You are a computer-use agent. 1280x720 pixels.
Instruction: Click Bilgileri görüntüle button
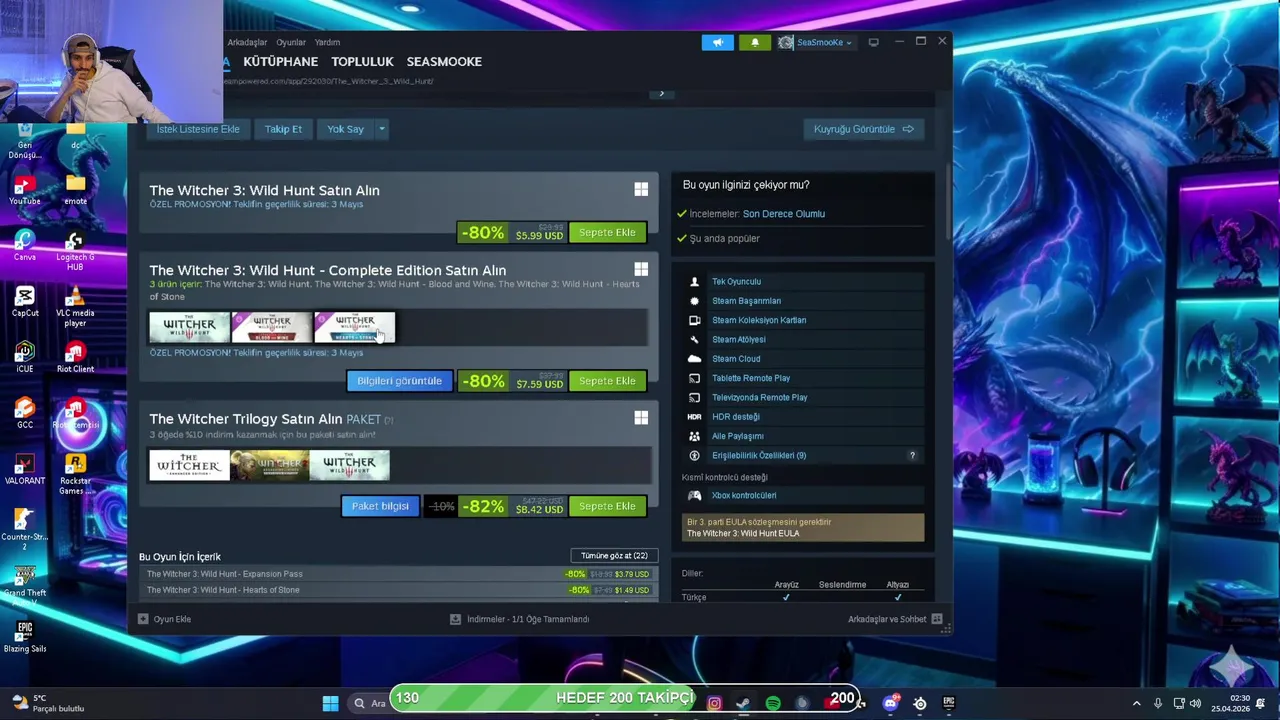399,381
